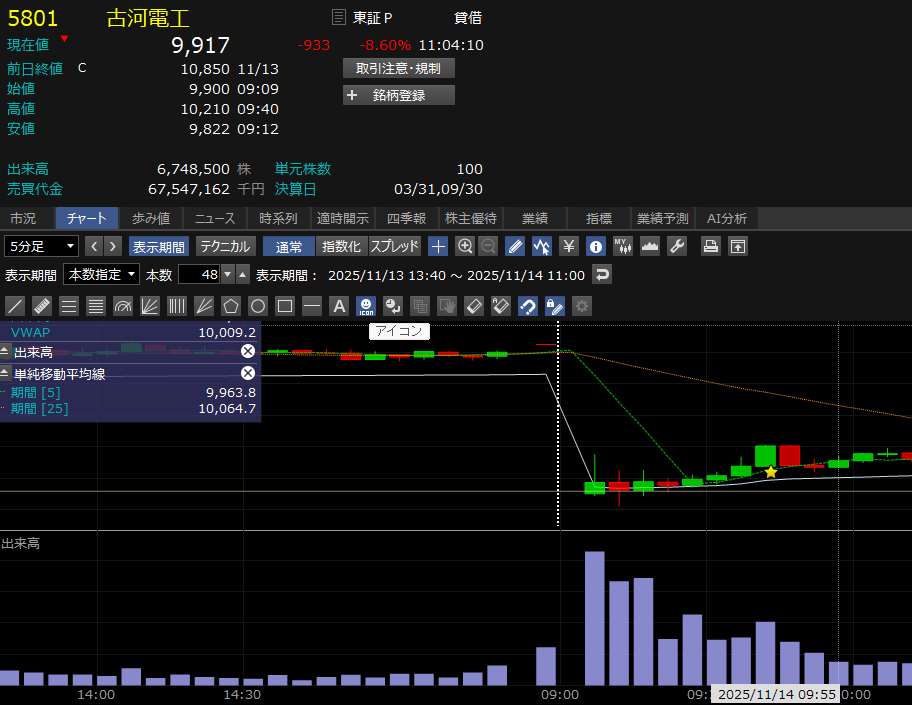Viewport: 912px width, 705px height.
Task: Click the 銘柄登録 button
Action: tap(399, 95)
